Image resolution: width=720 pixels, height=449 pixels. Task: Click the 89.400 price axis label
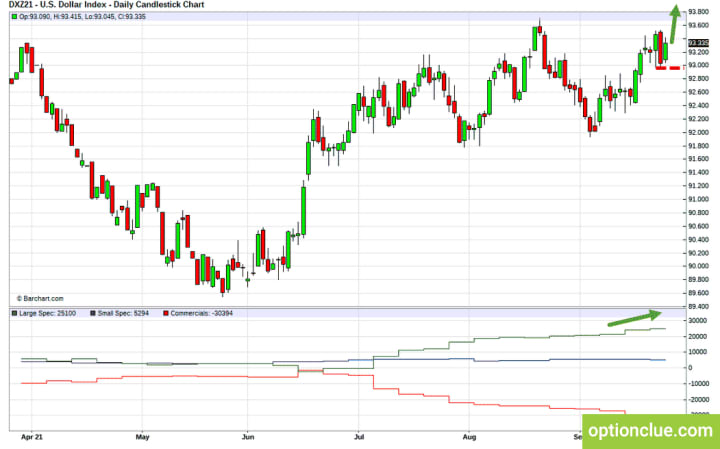click(x=698, y=306)
